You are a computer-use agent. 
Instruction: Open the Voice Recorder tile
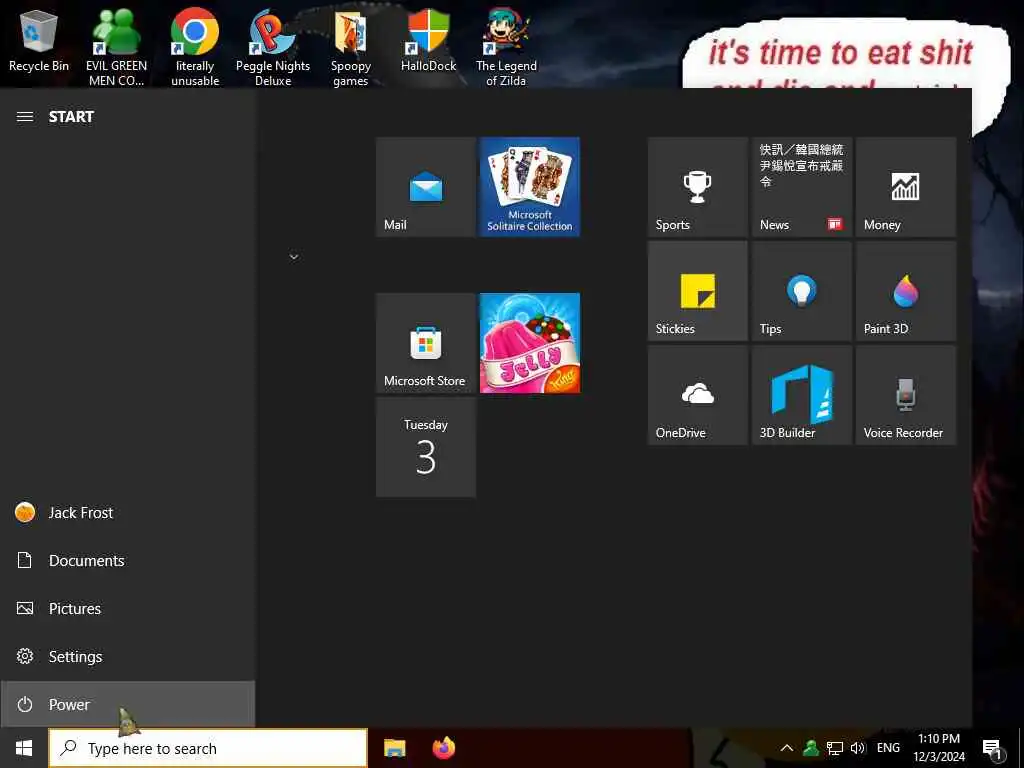906,395
